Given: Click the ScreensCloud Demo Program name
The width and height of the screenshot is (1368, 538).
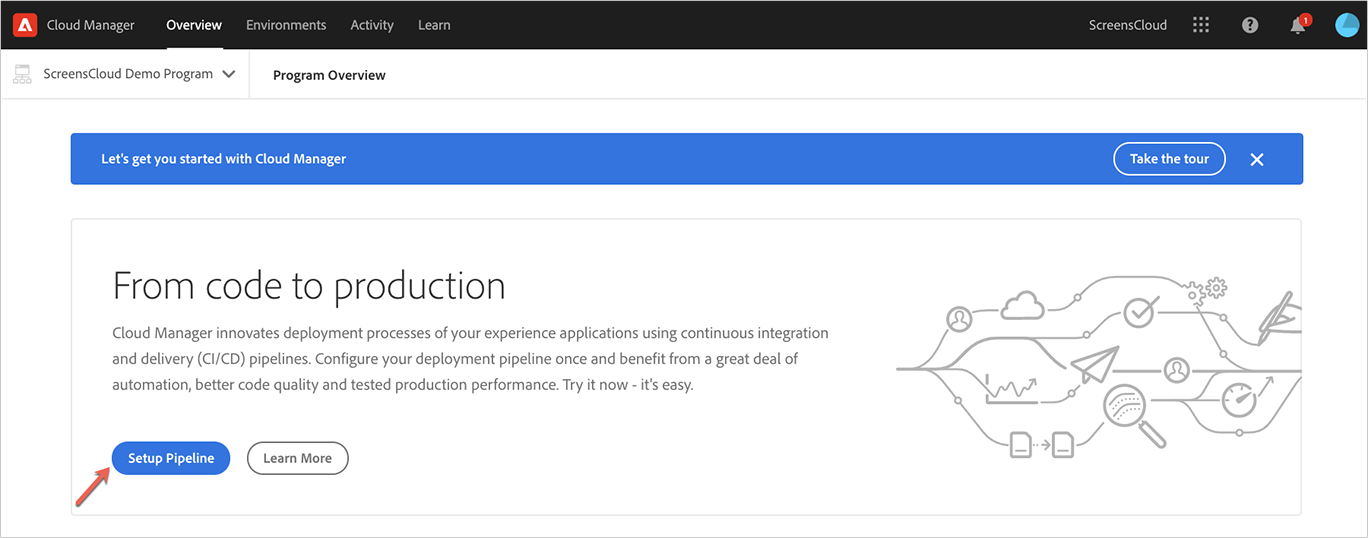Looking at the screenshot, I should click(x=128, y=74).
